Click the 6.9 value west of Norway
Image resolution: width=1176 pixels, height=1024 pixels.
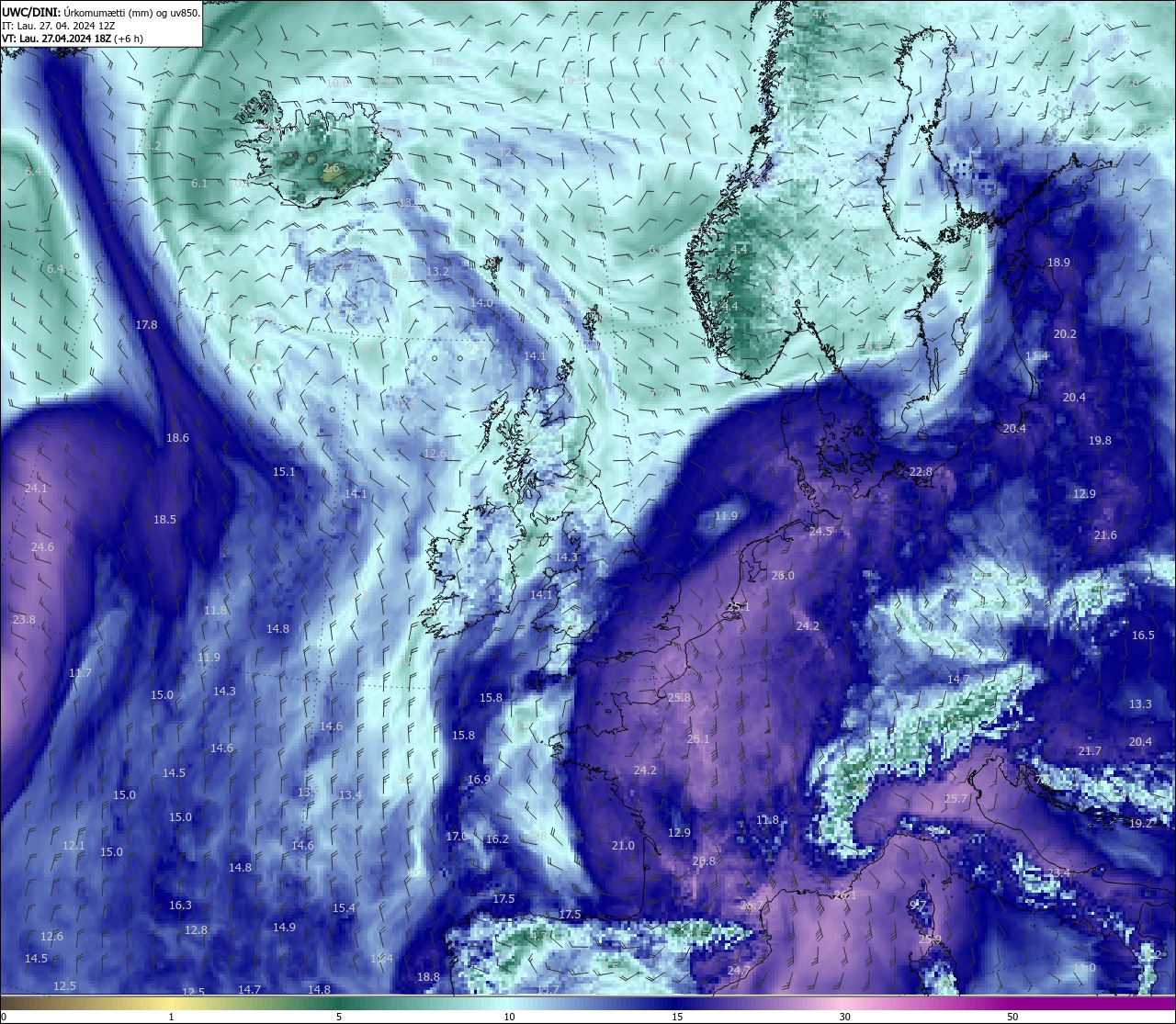tap(657, 250)
